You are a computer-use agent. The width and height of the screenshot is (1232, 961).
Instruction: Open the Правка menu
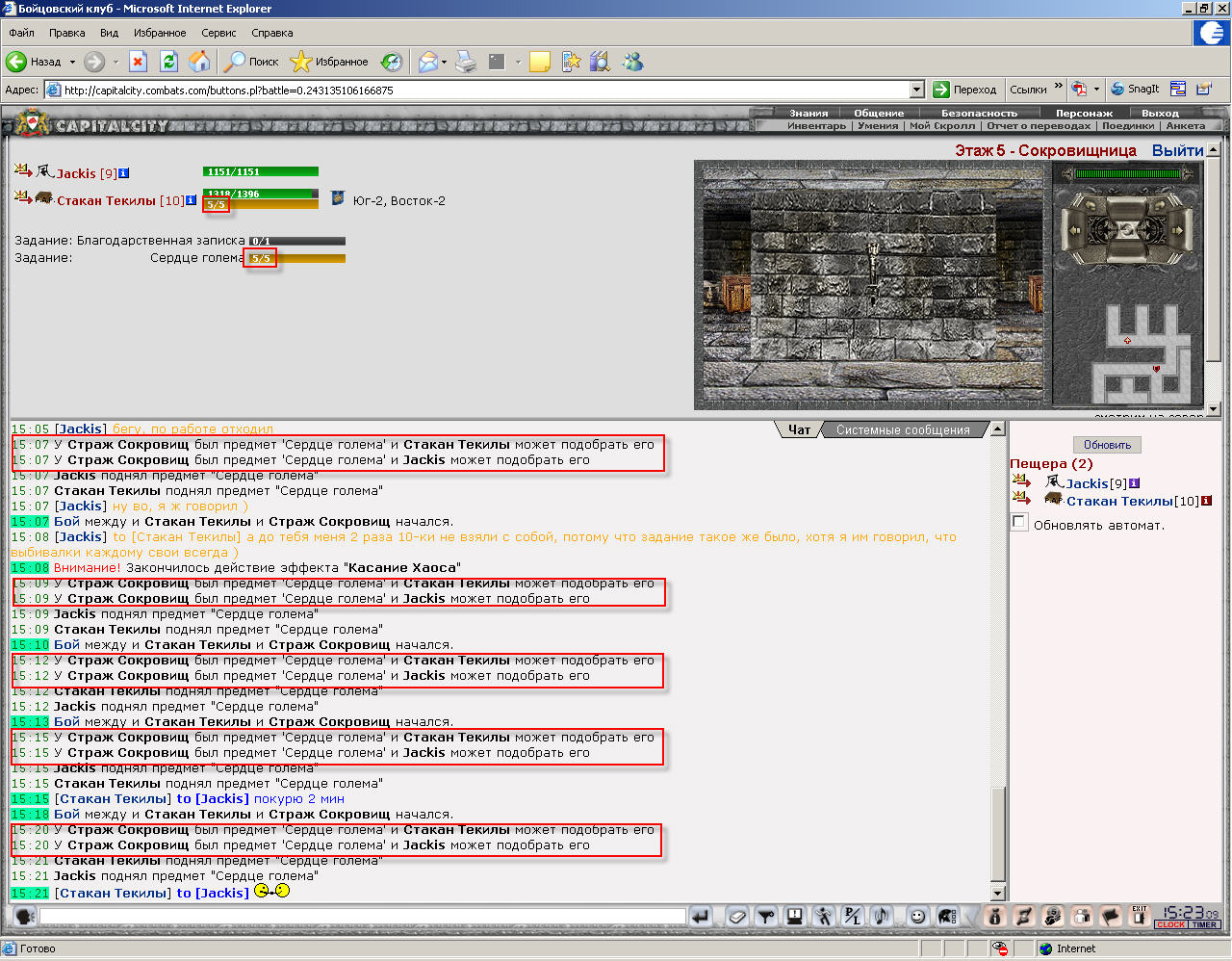point(67,33)
